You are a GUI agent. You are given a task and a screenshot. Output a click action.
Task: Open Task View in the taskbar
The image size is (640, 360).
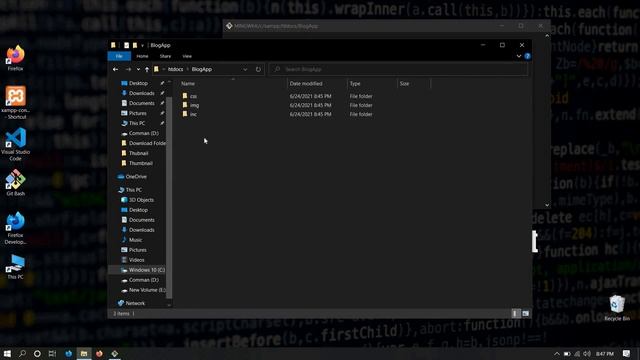pos(52,353)
